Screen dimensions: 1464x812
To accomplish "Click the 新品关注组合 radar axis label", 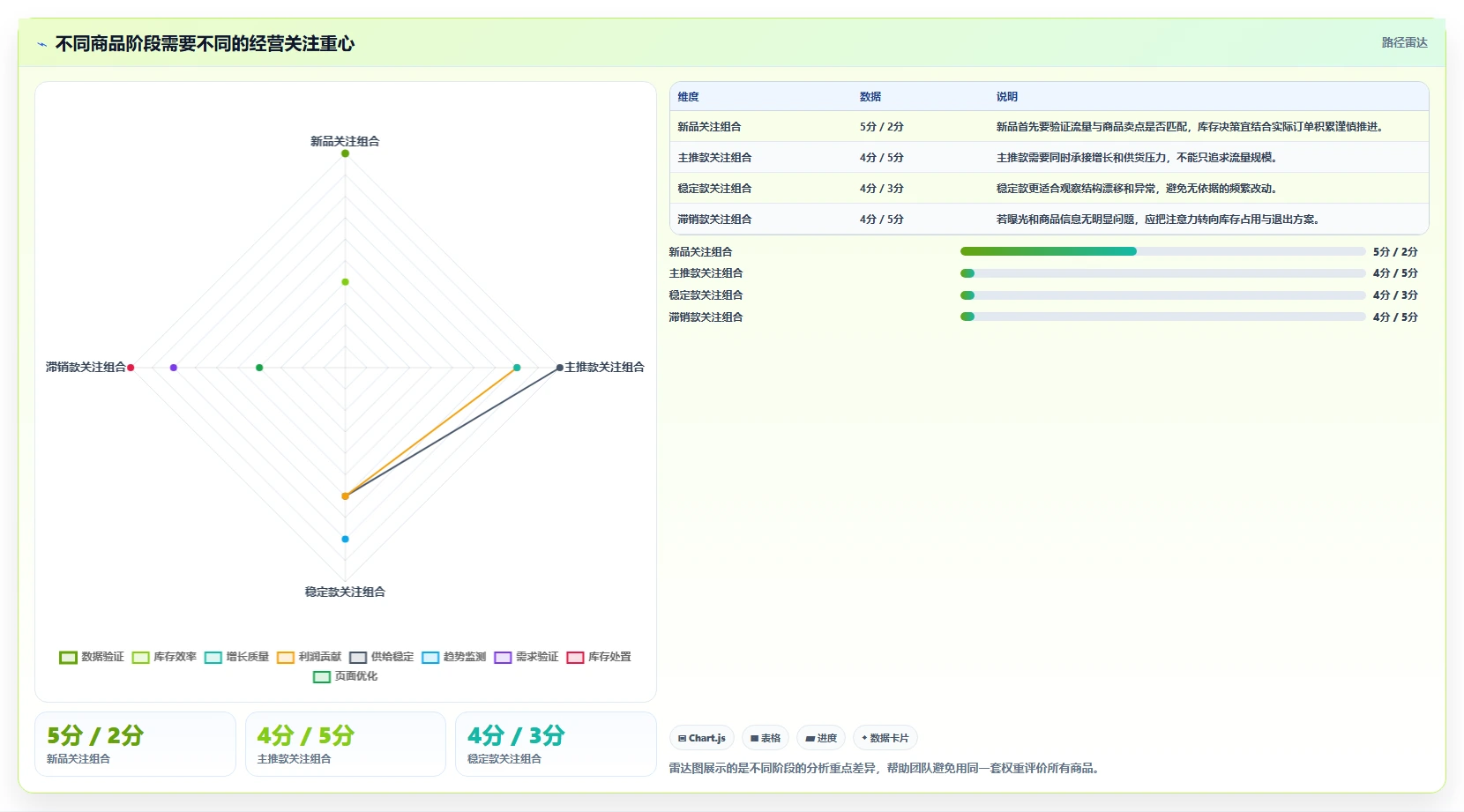I will [x=345, y=141].
